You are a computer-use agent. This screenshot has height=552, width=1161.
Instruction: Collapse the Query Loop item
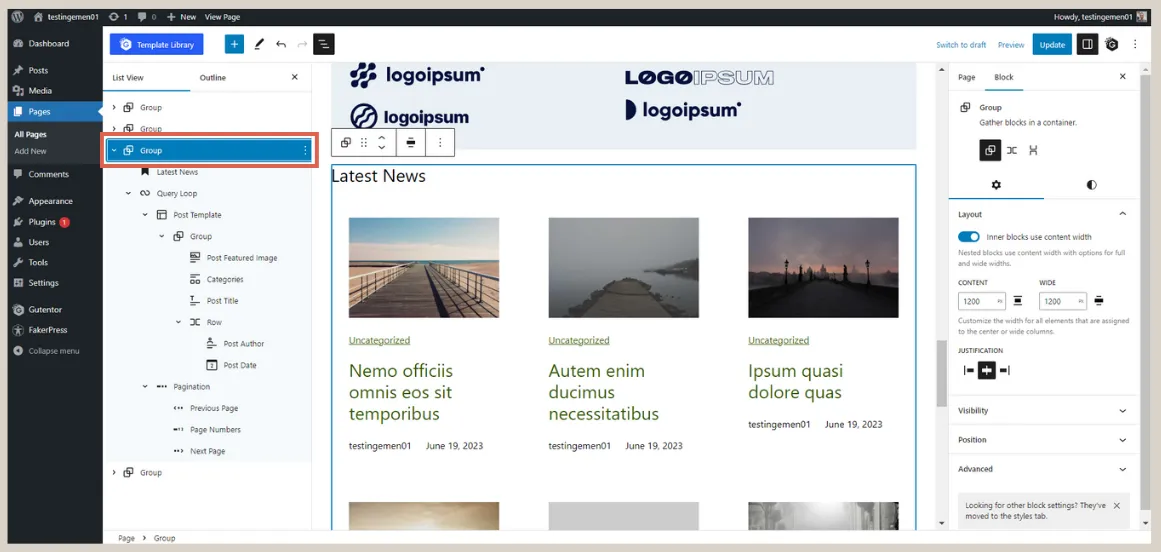pyautogui.click(x=128, y=193)
